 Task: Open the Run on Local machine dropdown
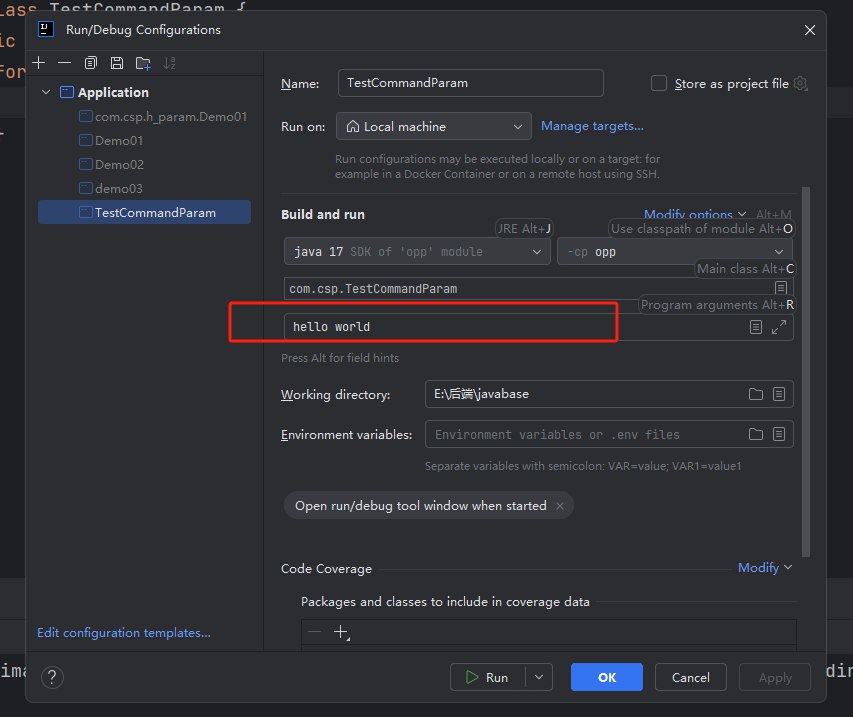click(x=433, y=127)
